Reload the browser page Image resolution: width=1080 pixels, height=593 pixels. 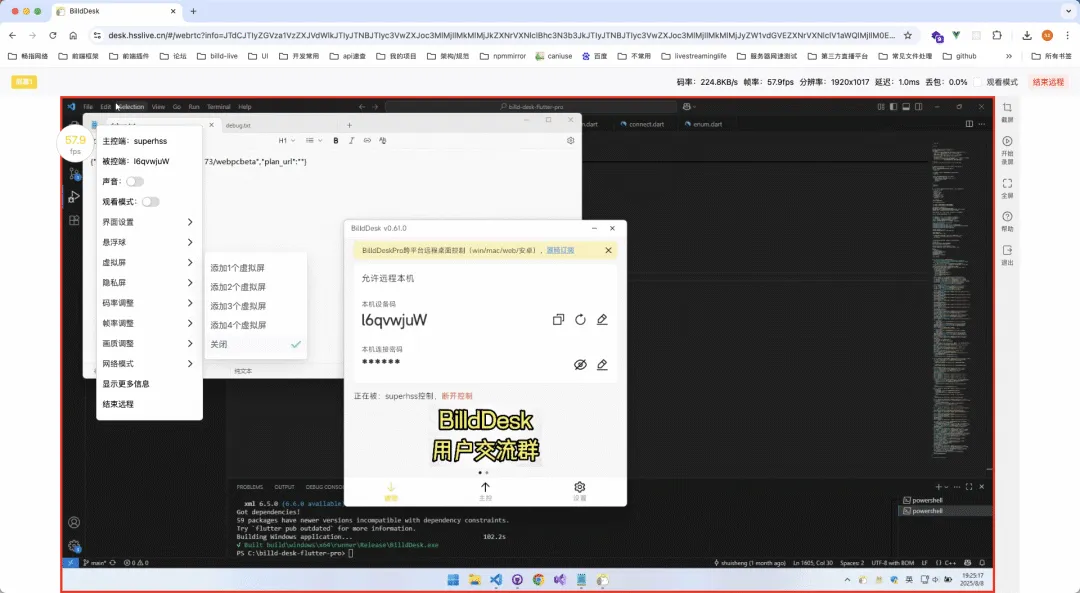(52, 36)
